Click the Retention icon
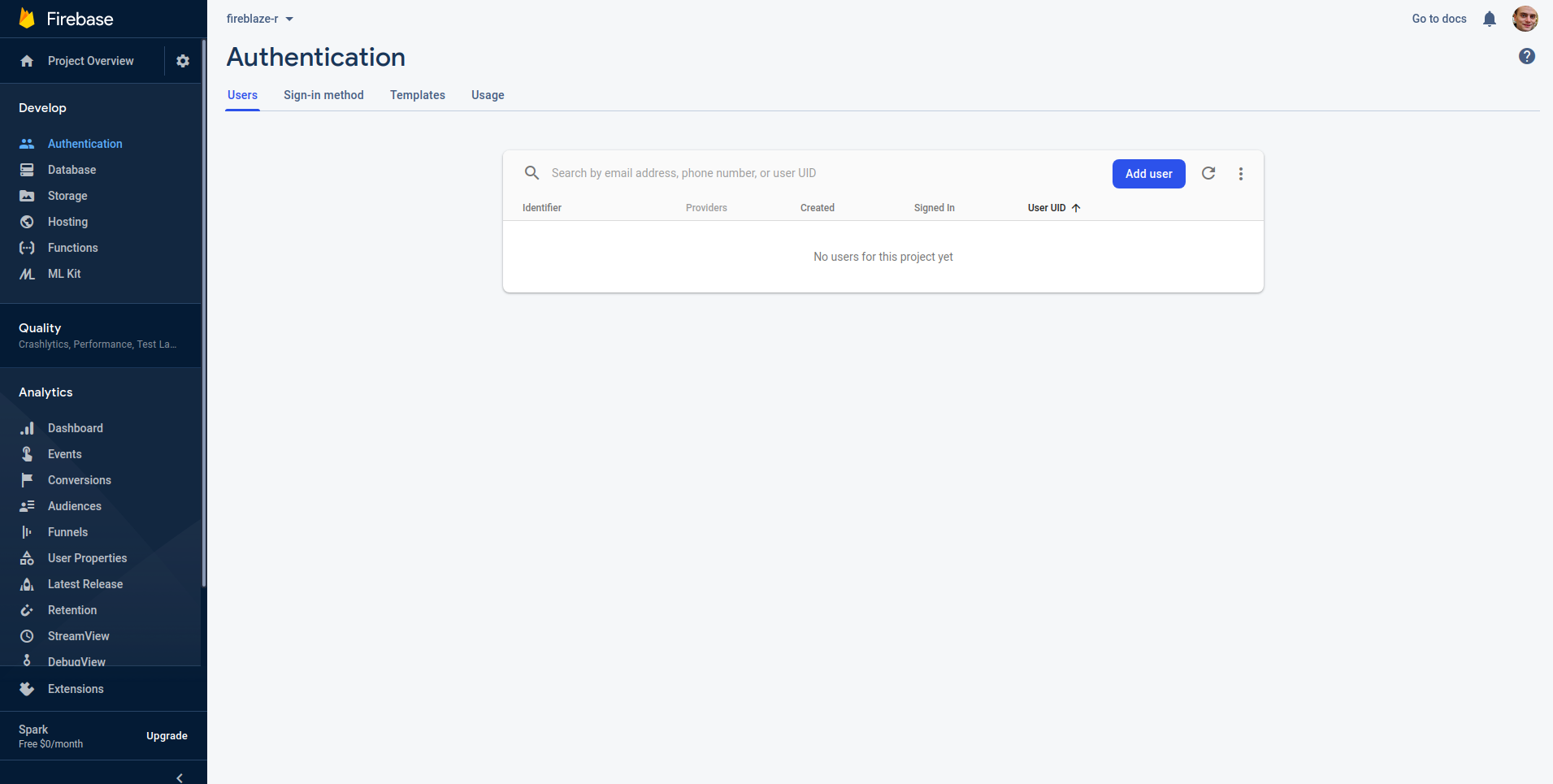1553x784 pixels. (x=27, y=610)
